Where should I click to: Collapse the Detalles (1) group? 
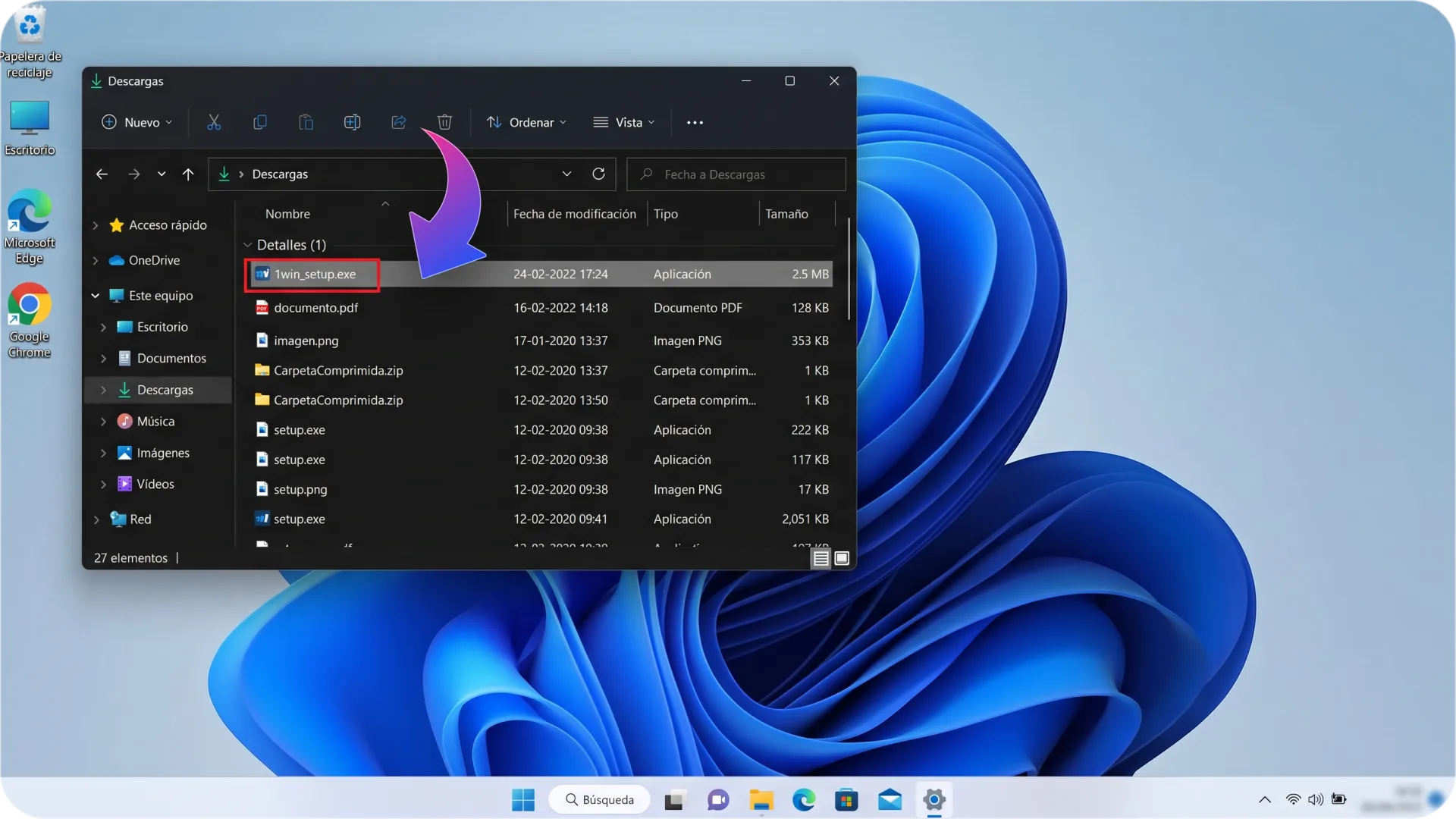247,245
